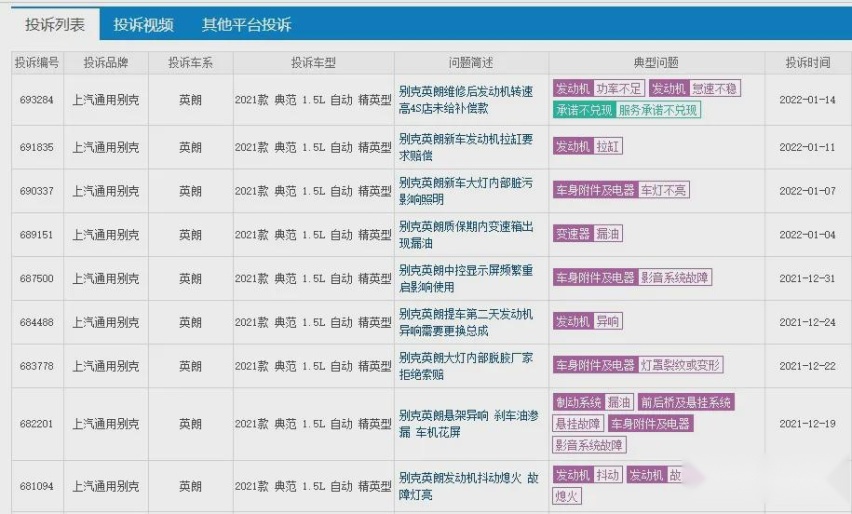Click the 功率不足 tag in row 693284
The image size is (852, 514).
(x=619, y=89)
